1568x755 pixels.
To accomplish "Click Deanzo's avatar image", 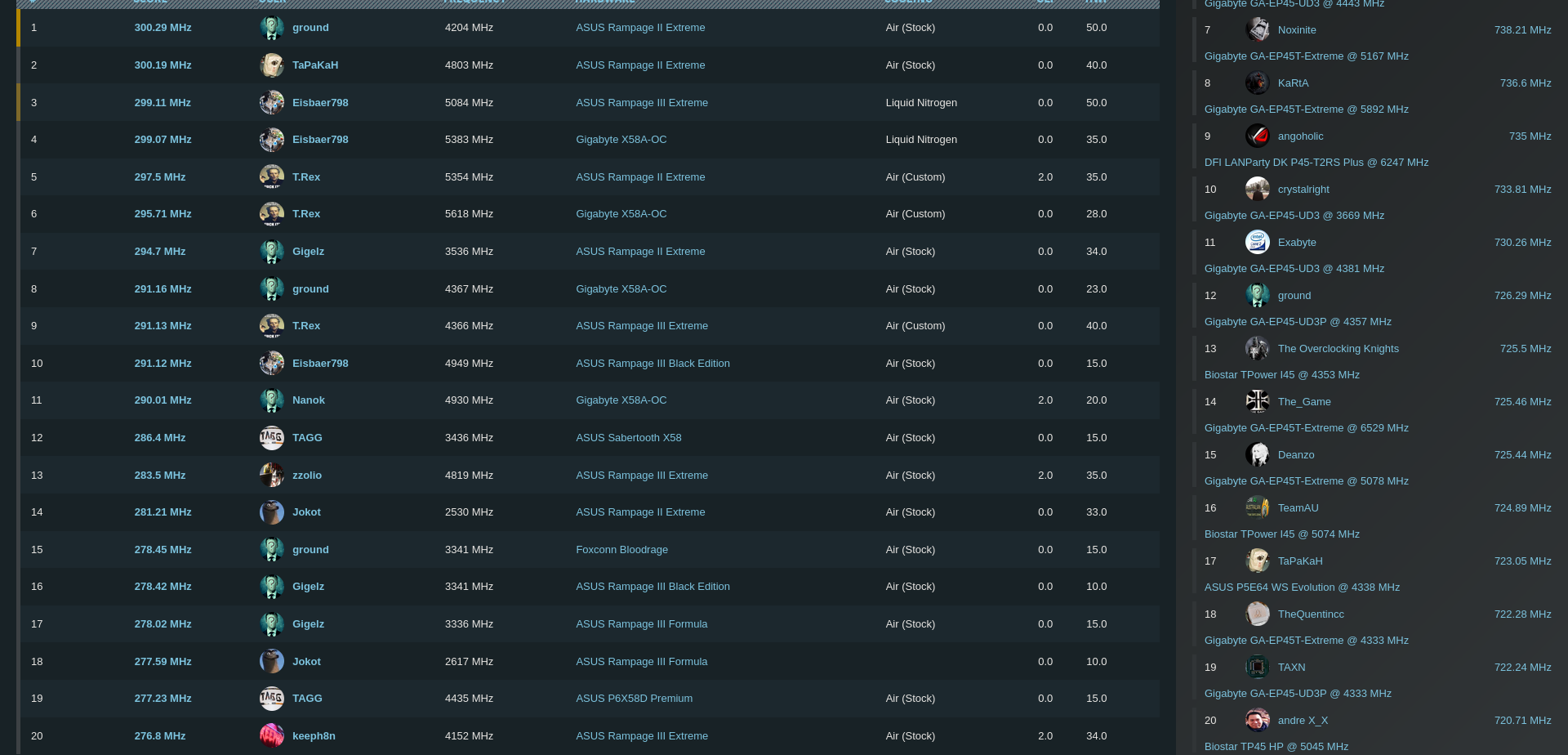I will click(x=1257, y=455).
